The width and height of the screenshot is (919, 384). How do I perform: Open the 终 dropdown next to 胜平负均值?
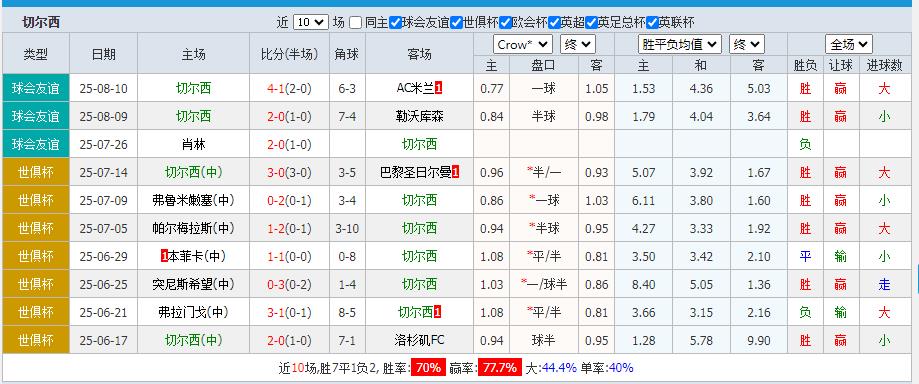click(746, 45)
